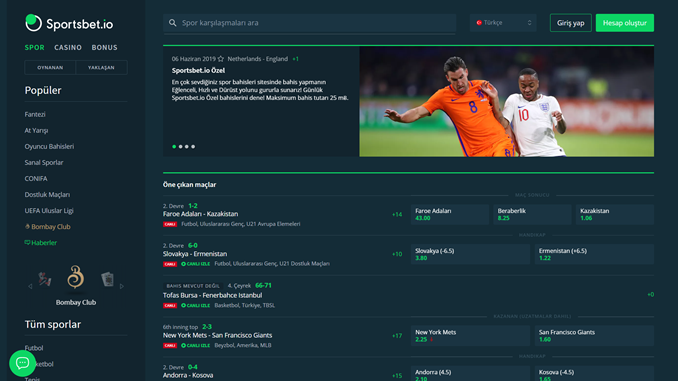Open UEFA Uluslar Ligi category

(49, 211)
